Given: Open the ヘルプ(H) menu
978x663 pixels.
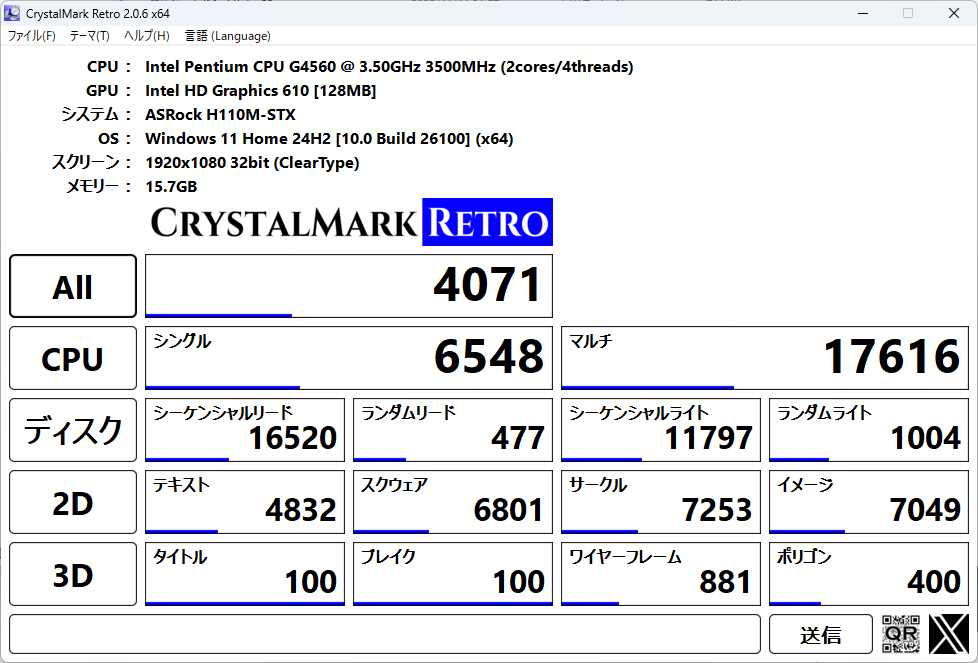Looking at the screenshot, I should [x=146, y=36].
